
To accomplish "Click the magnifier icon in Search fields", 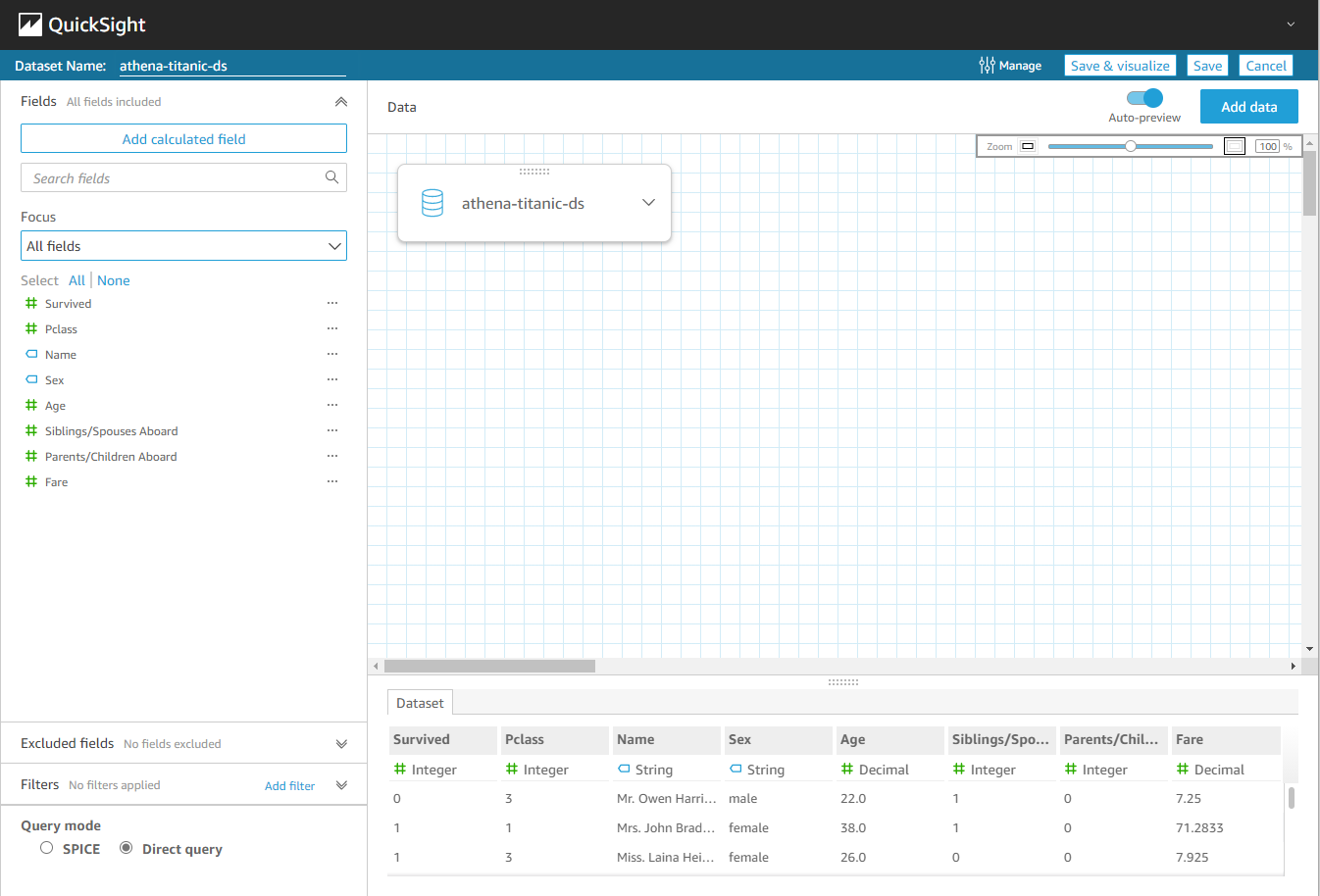I will [332, 177].
